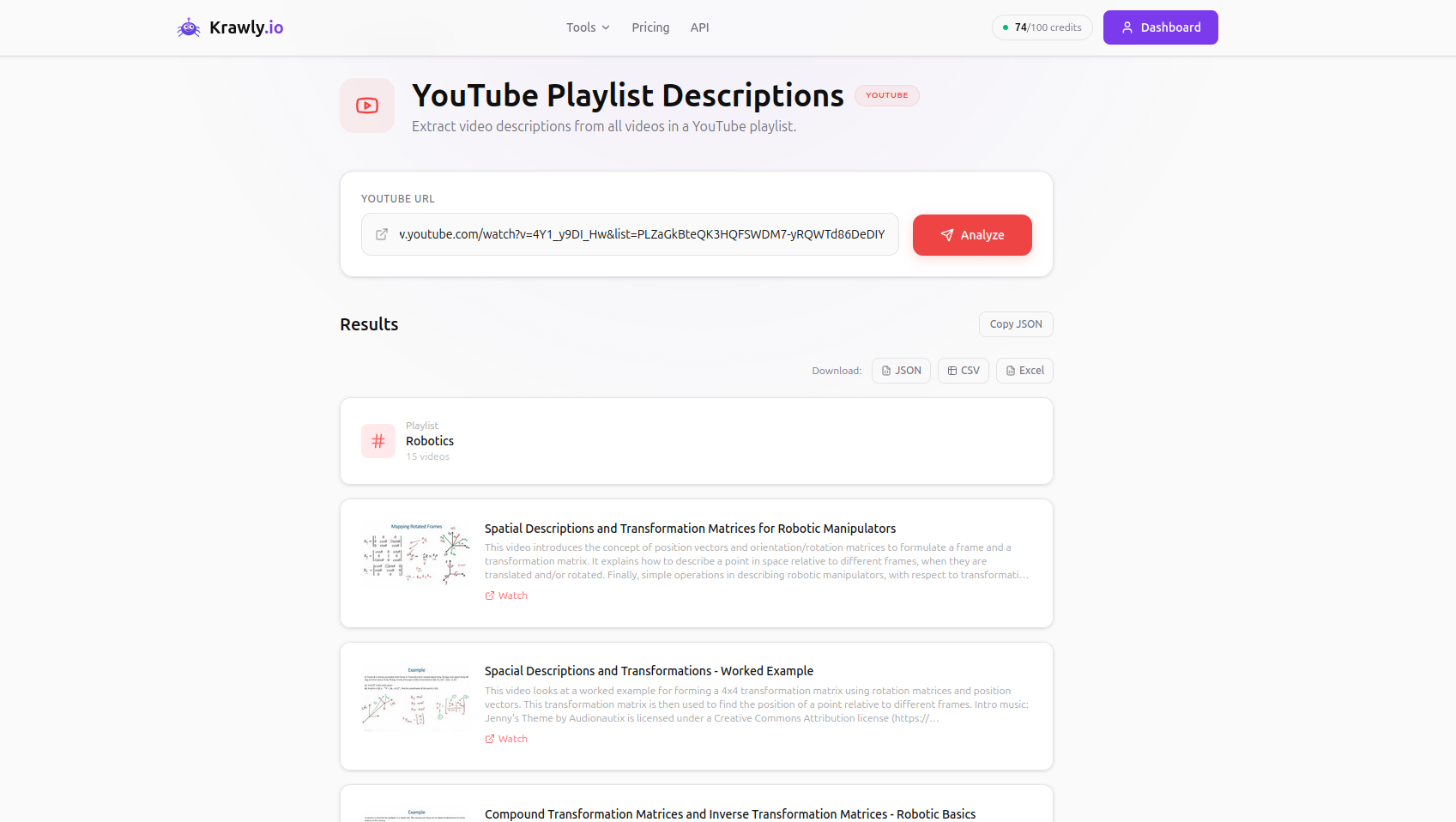This screenshot has width=1456, height=822.
Task: Watch the Worked Example video
Action: [x=506, y=739]
